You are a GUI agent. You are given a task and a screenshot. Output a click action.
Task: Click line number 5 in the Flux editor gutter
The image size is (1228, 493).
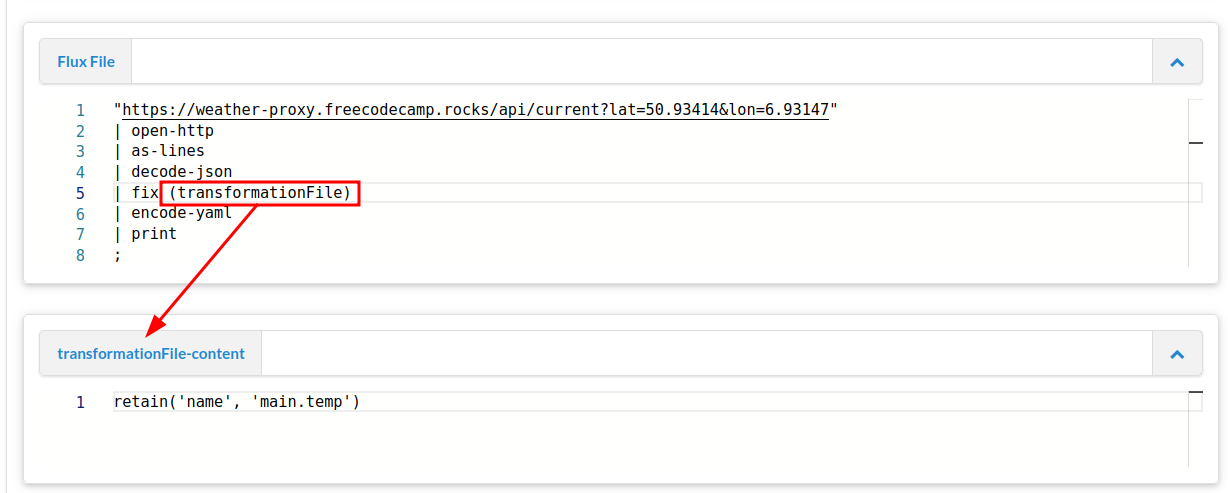(80, 193)
